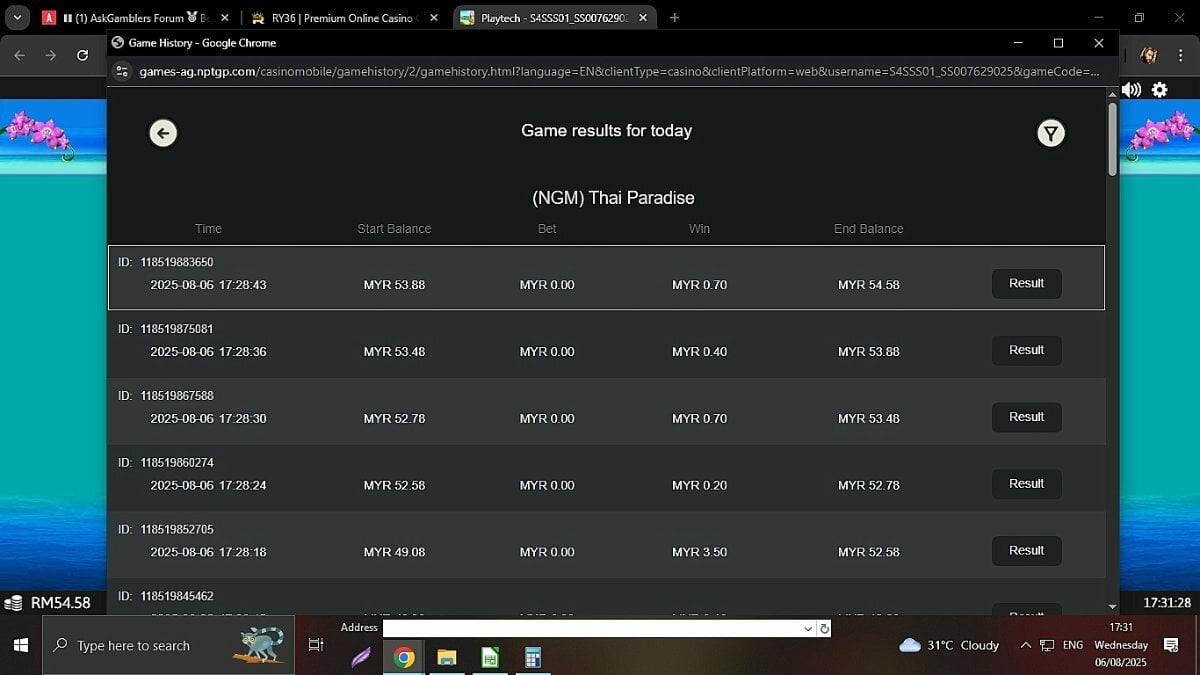Viewport: 1200px width, 675px height.
Task: Open the filter funnel icon
Action: (1050, 133)
